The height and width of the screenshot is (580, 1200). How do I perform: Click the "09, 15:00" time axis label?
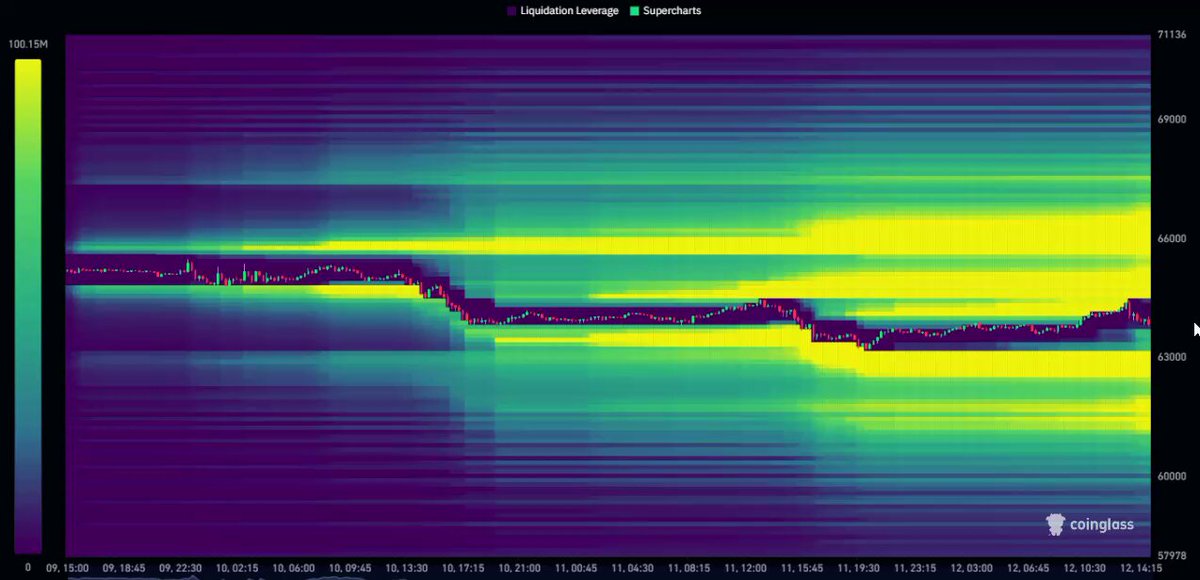(68, 566)
